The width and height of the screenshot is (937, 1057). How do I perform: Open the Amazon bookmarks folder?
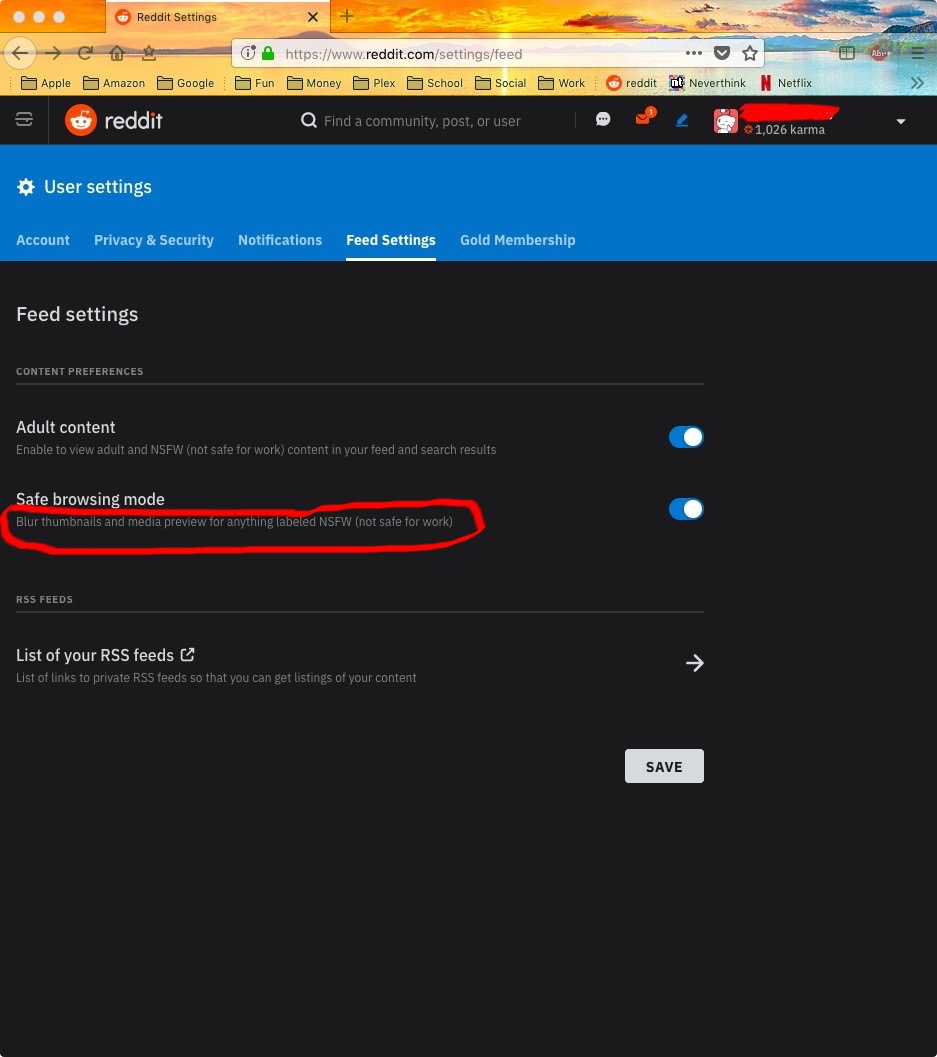pyautogui.click(x=114, y=83)
